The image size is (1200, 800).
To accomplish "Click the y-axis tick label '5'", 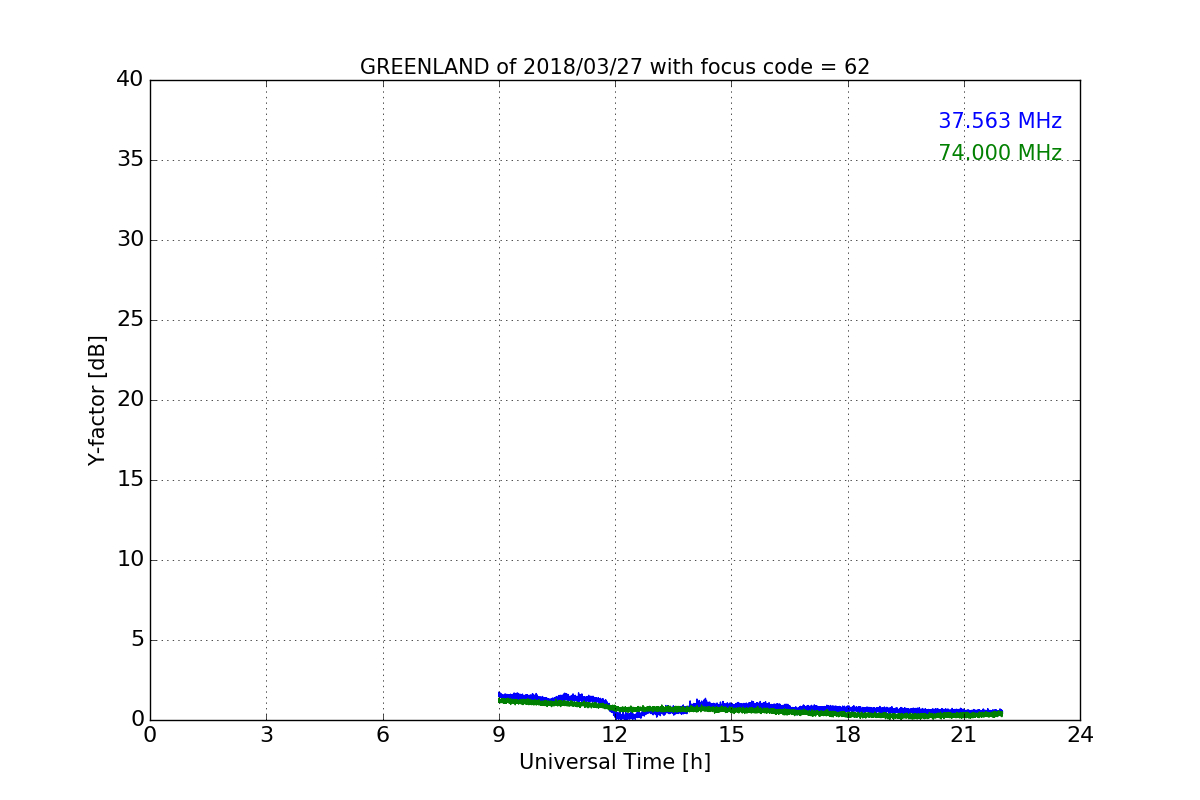I will 137,639.
